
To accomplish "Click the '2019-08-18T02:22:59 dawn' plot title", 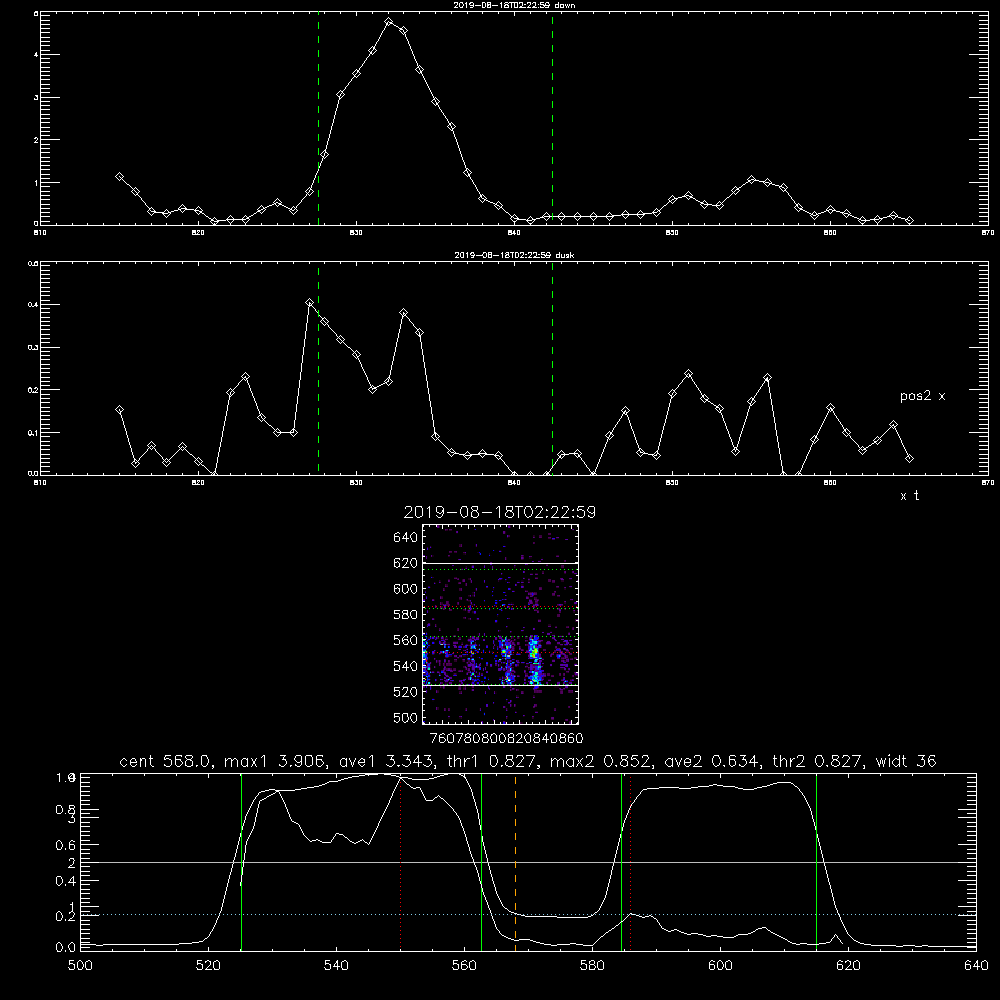I will click(515, 5).
